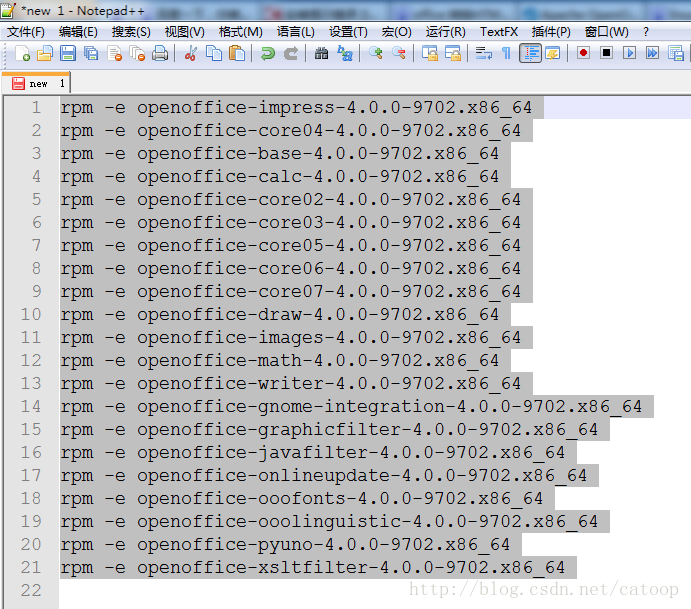Zoom out with the magnifier minus icon
691x609 pixels.
(x=399, y=53)
